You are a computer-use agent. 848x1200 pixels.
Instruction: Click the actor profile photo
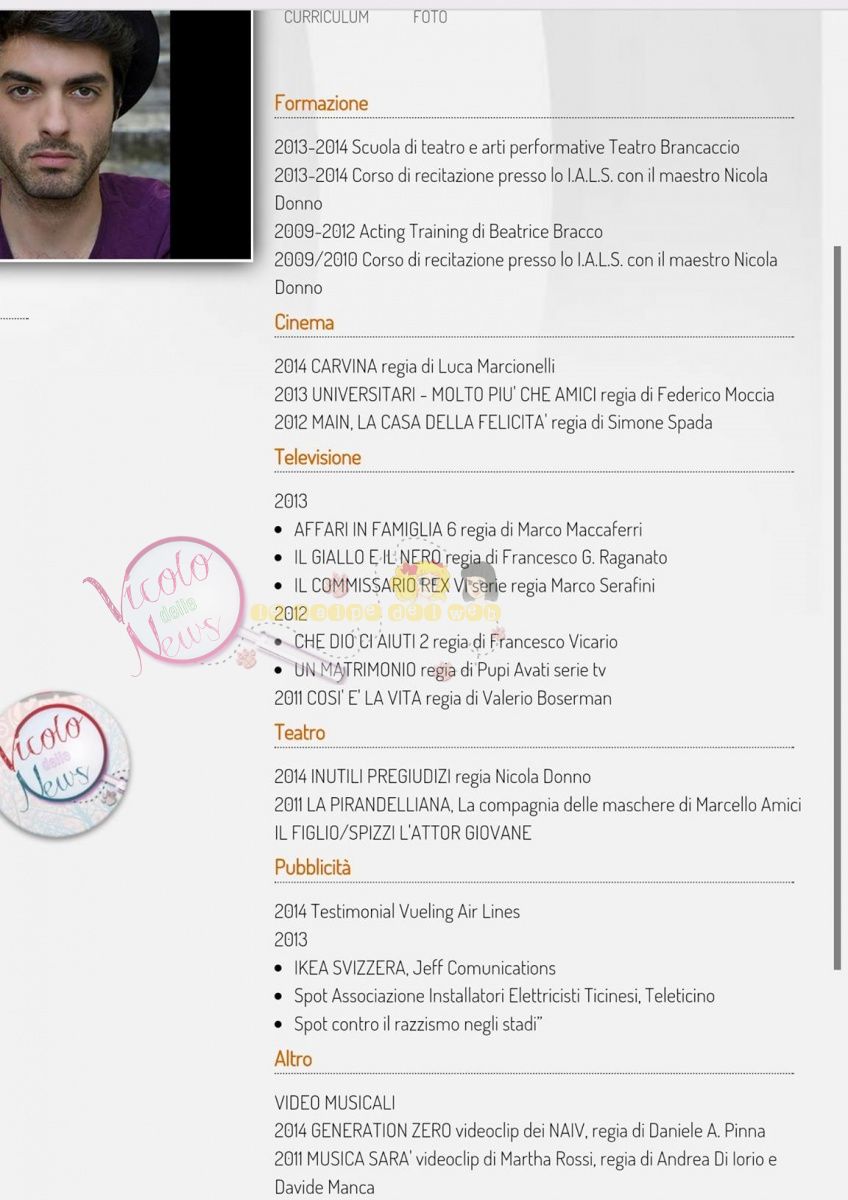(123, 132)
